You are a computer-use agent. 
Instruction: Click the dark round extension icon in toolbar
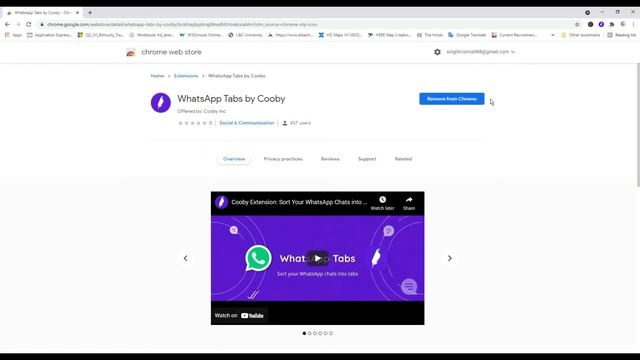(591, 24)
